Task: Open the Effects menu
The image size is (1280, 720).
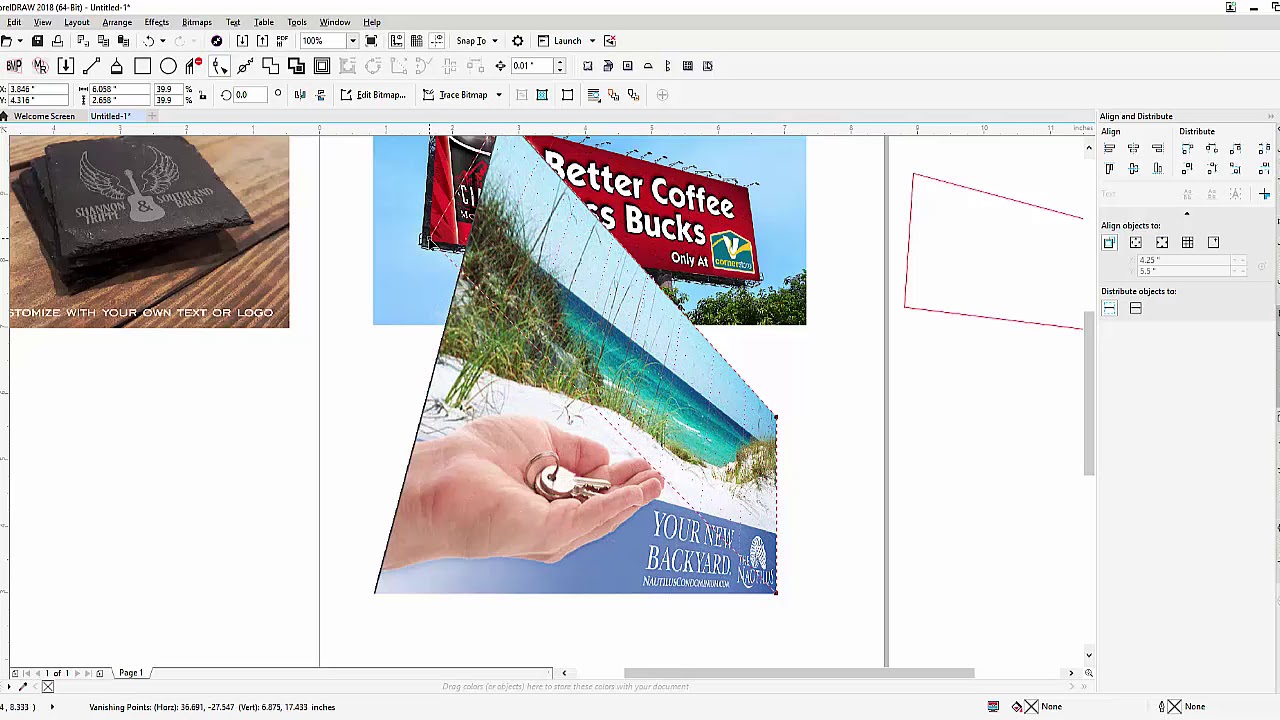Action: (157, 22)
